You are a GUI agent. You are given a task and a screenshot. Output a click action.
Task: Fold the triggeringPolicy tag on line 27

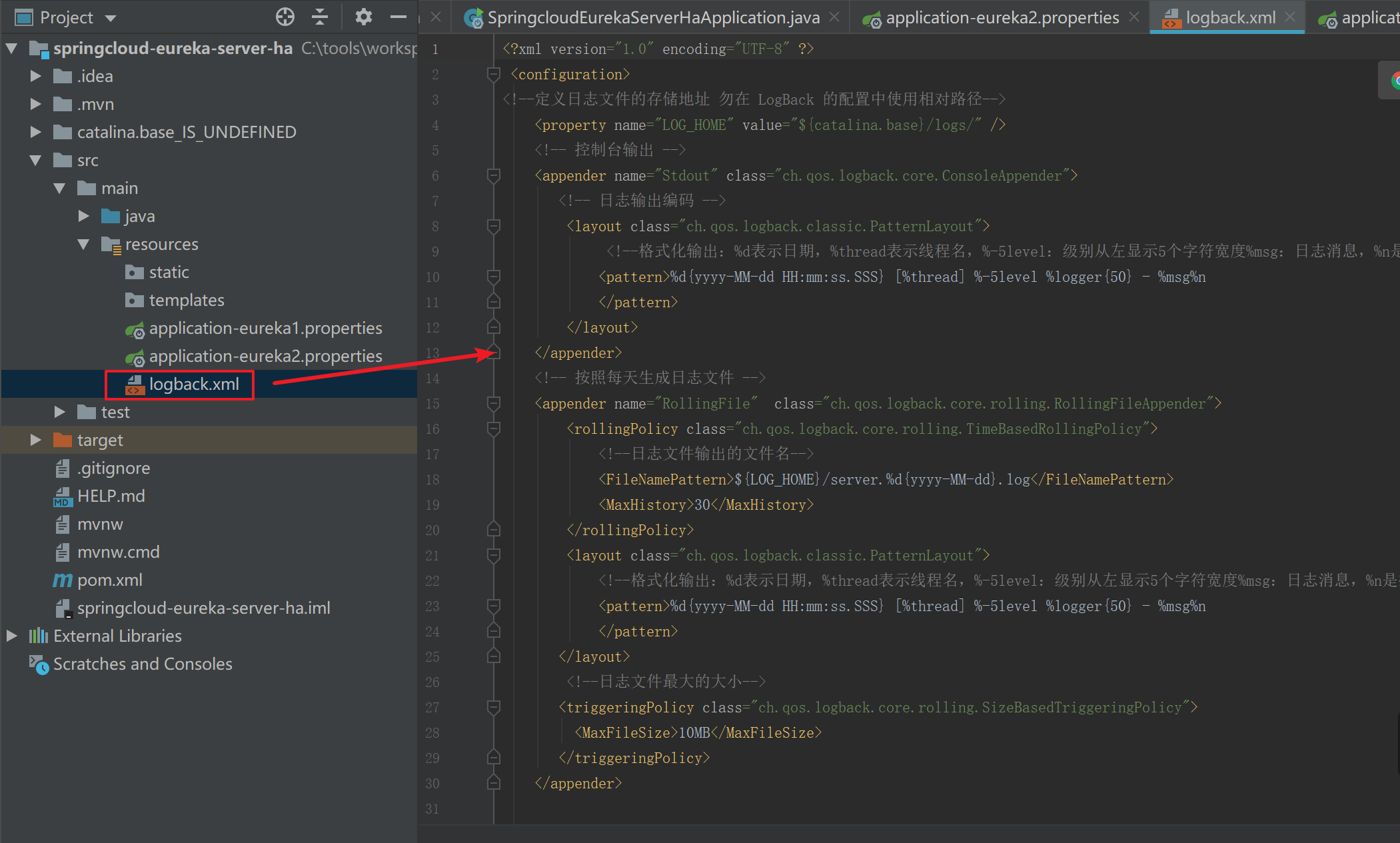(x=494, y=707)
